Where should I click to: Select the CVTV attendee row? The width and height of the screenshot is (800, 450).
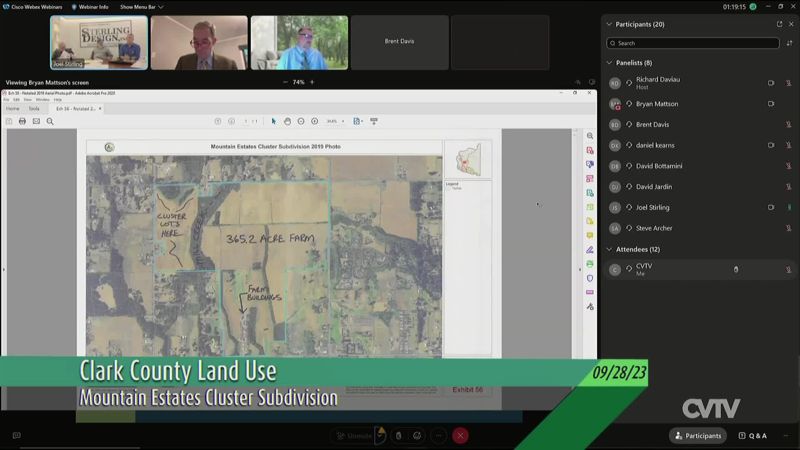point(699,269)
